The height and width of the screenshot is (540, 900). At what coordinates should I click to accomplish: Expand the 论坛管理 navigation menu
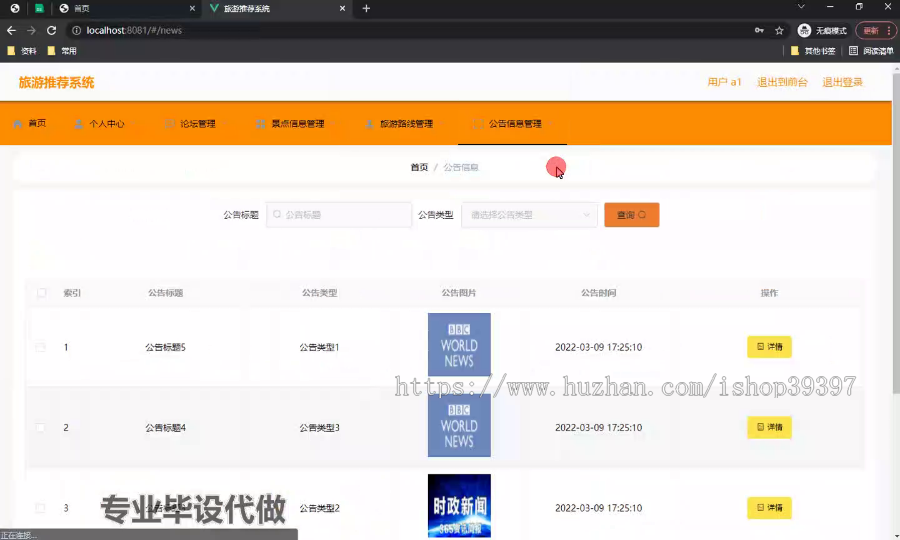197,123
